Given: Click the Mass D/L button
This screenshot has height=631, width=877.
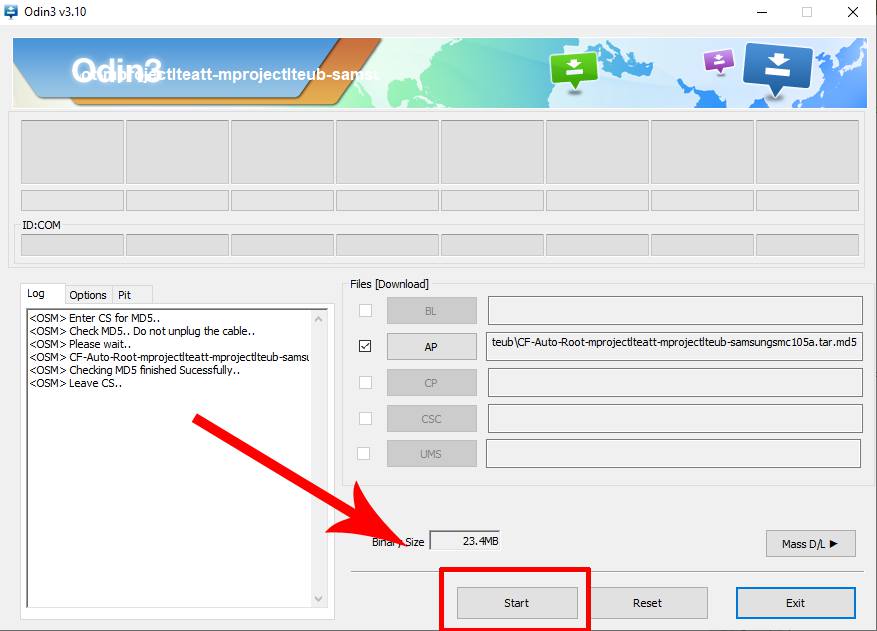Looking at the screenshot, I should tap(810, 544).
